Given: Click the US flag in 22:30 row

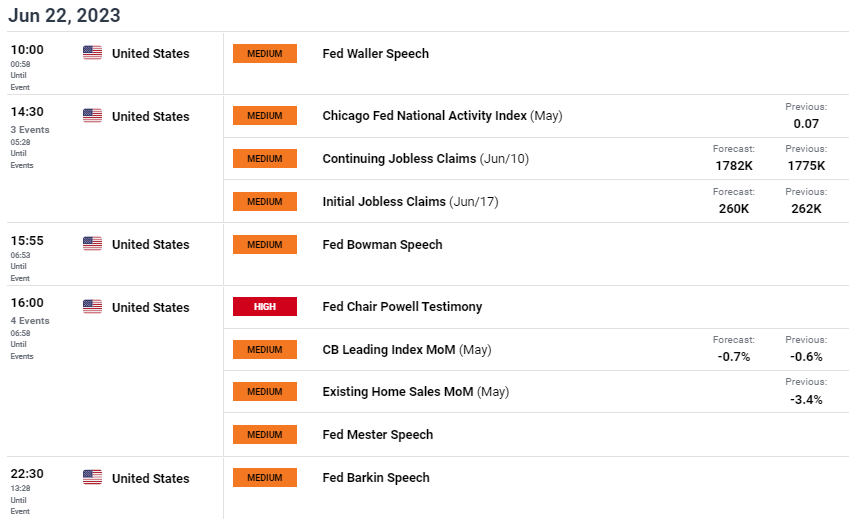Looking at the screenshot, I should pos(92,478).
